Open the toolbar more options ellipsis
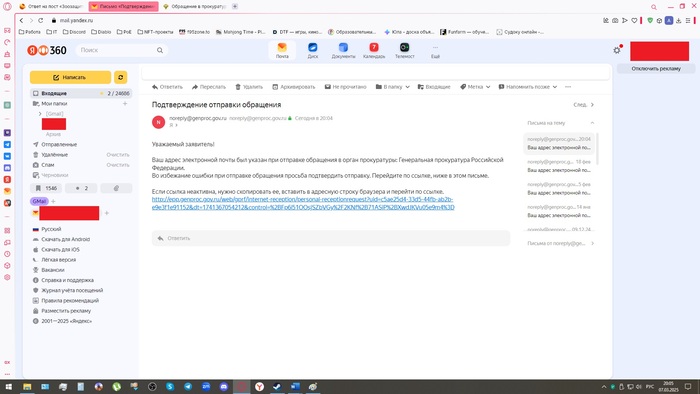The height and width of the screenshot is (394, 700). [x=568, y=87]
